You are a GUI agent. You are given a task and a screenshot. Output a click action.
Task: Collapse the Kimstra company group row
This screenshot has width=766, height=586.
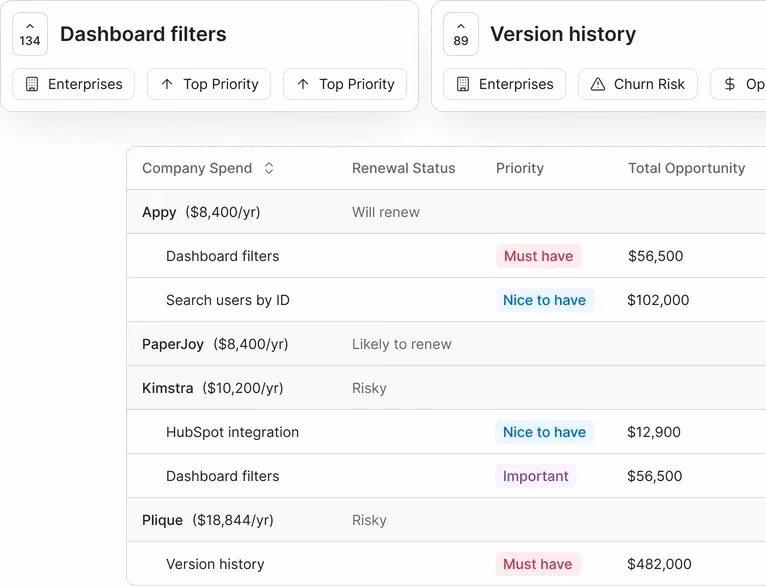click(x=168, y=388)
